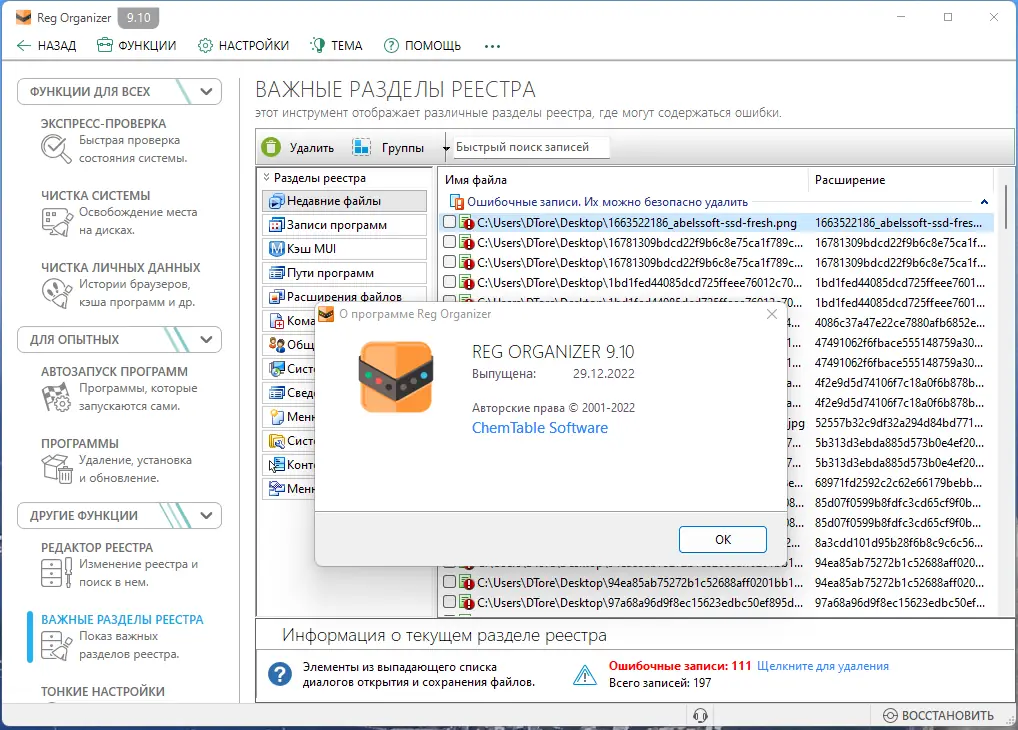Click the ВАЖНЫЕ РАЗДЕЛЫ РЕЕСТРА icon
The image size is (1018, 730).
(x=56, y=645)
